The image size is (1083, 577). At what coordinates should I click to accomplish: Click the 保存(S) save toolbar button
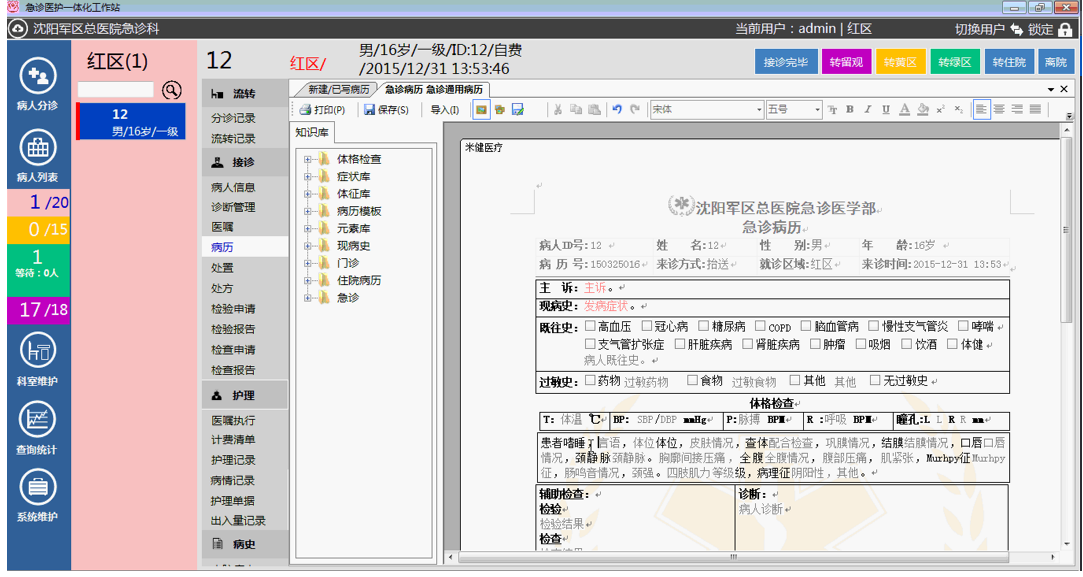[x=386, y=109]
